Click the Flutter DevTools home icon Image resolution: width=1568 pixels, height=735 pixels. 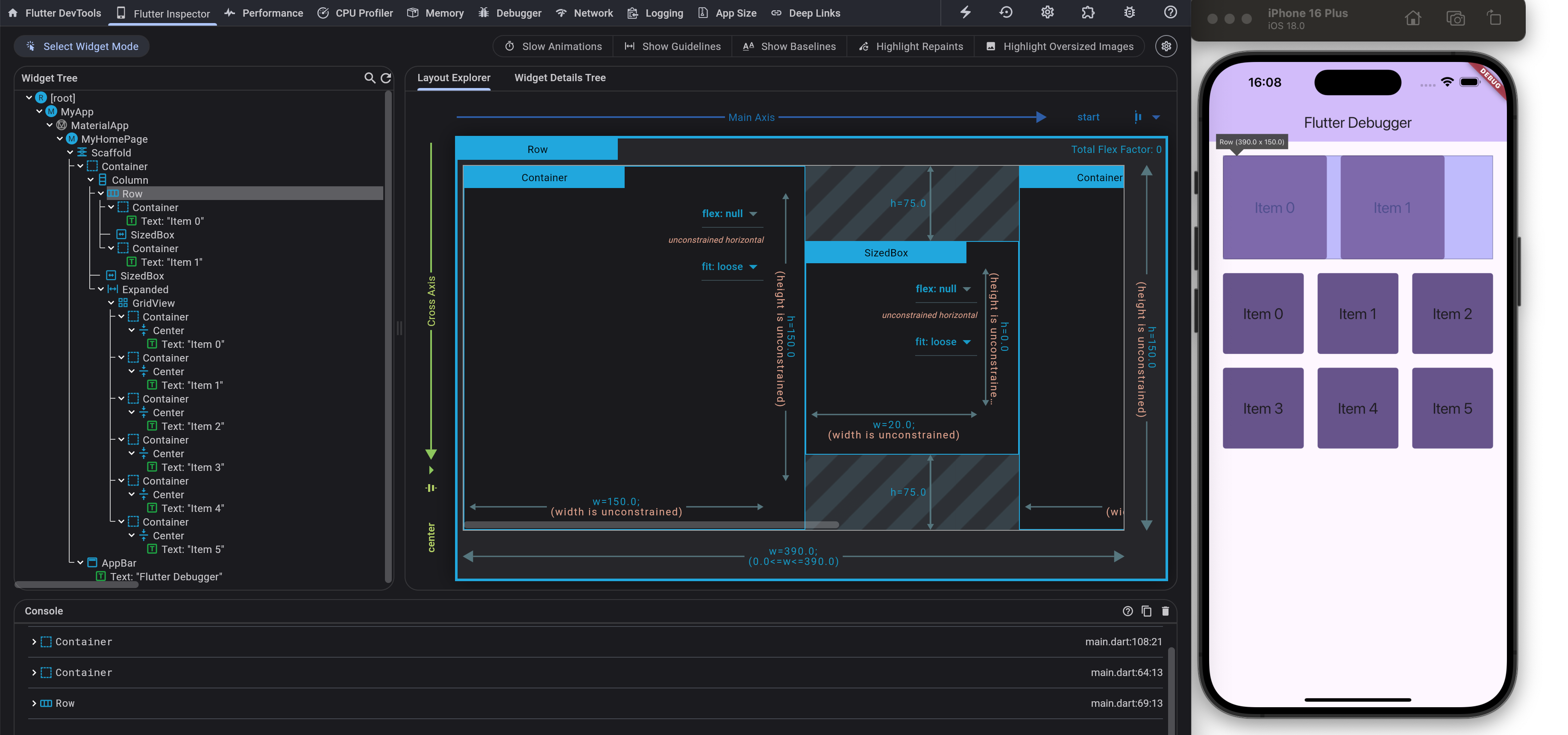[13, 13]
